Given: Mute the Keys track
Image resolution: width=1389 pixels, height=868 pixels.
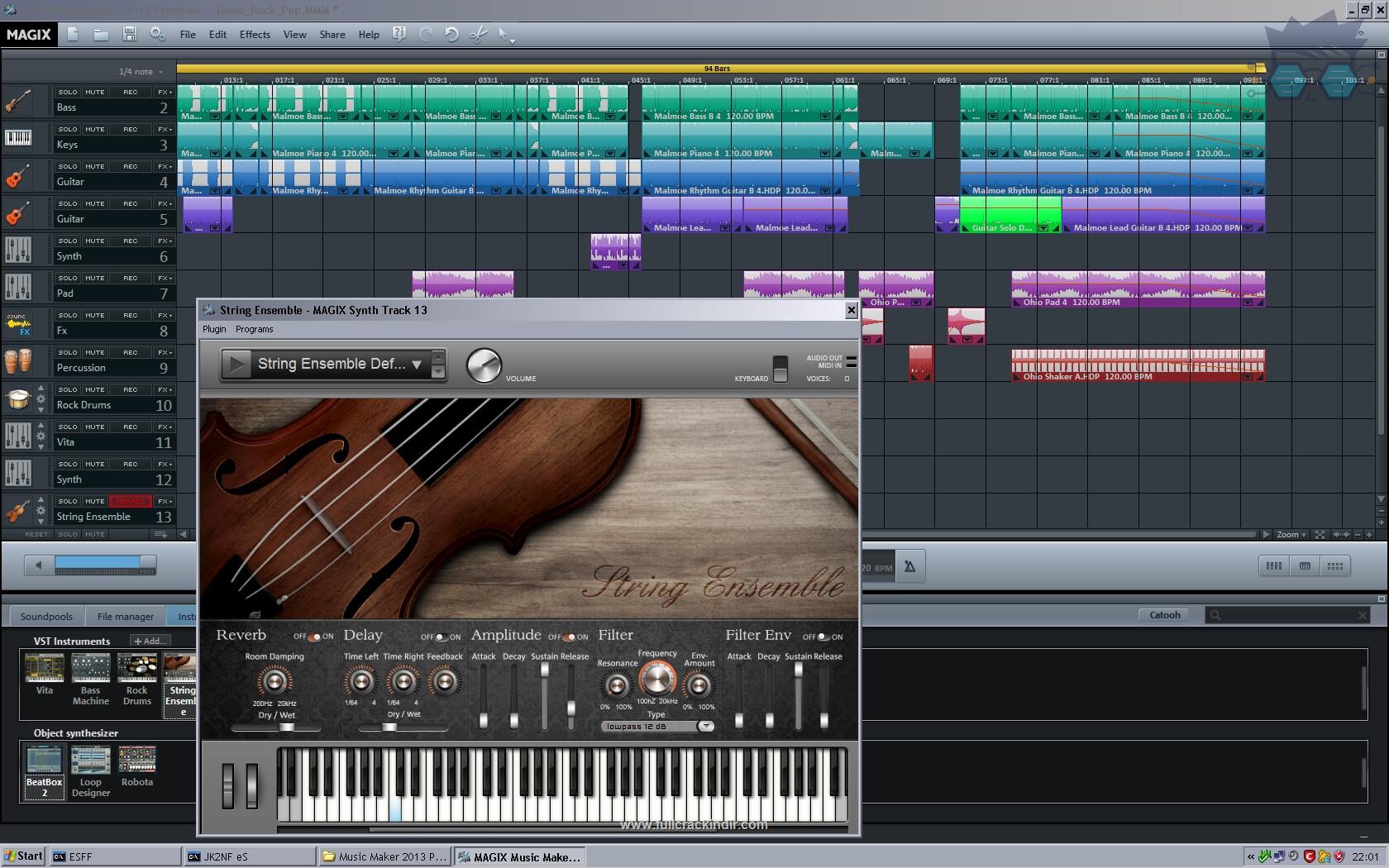Looking at the screenshot, I should pos(95,129).
